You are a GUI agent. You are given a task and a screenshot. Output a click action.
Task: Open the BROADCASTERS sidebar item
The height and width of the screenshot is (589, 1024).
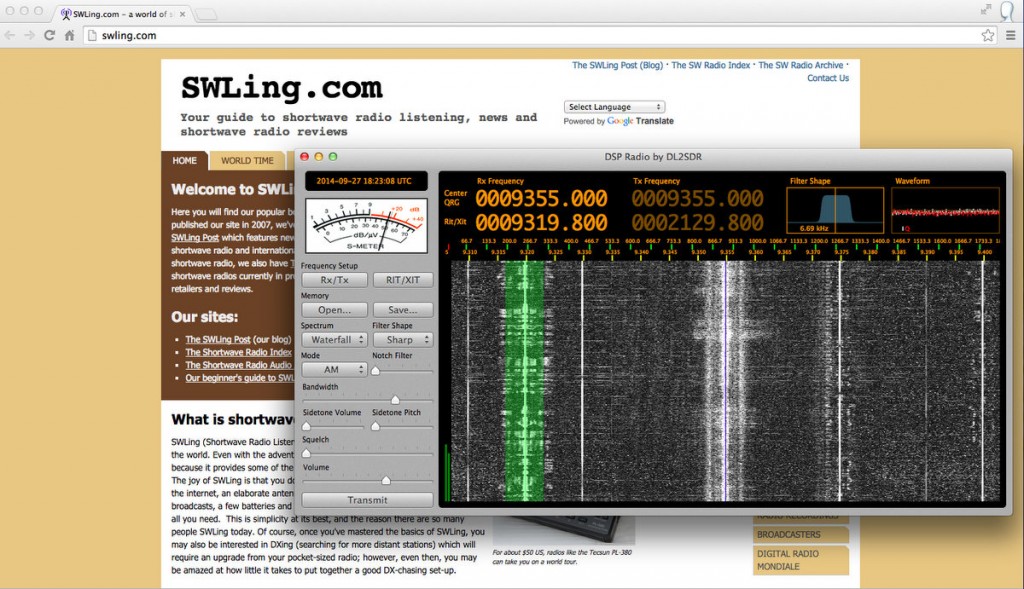click(801, 534)
